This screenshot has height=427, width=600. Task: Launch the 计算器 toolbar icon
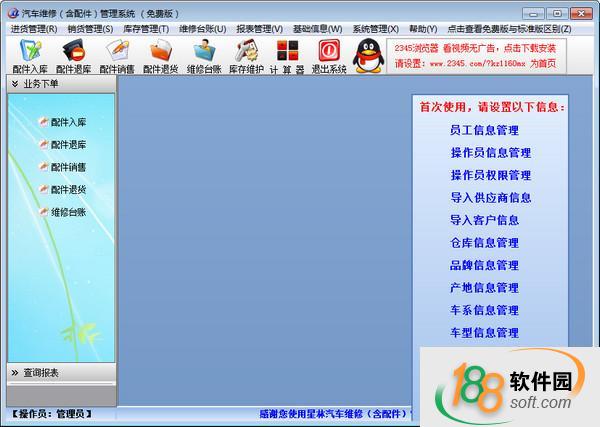(287, 54)
